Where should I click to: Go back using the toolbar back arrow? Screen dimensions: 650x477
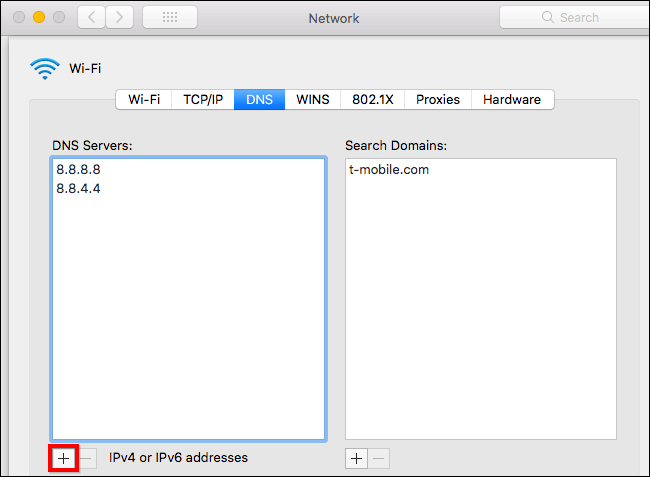tap(92, 17)
